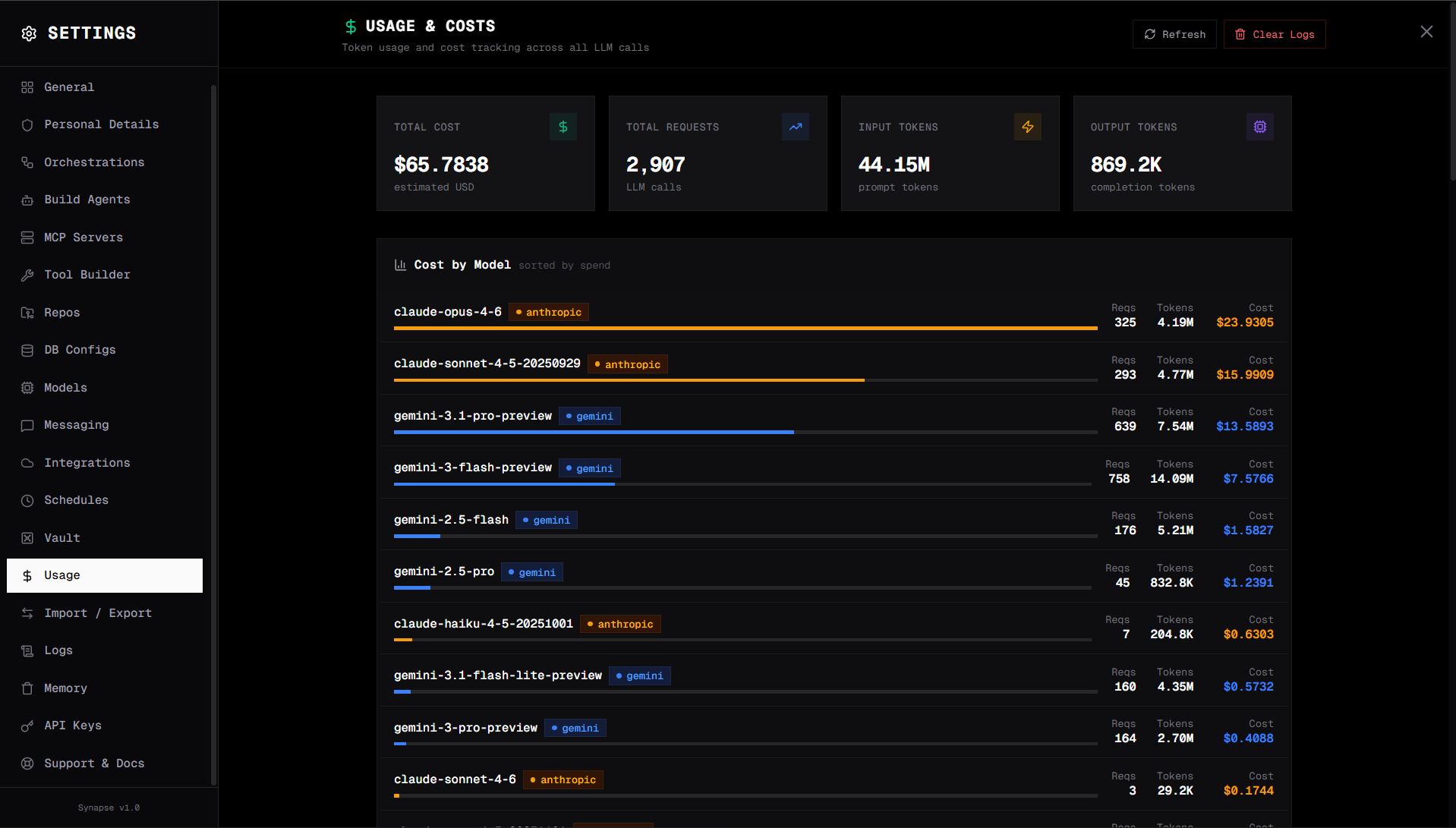This screenshot has height=828, width=1456.
Task: Click the 869.2K output tokens value
Action: point(1126,165)
